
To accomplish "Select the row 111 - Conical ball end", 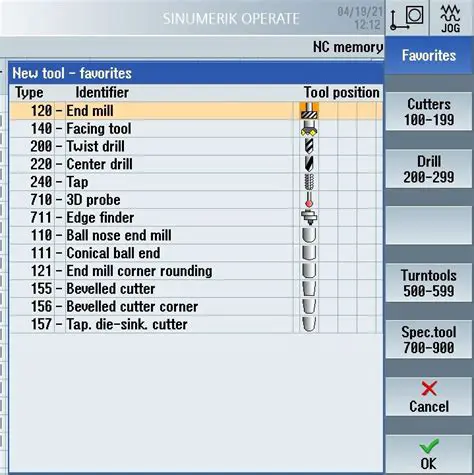I will pyautogui.click(x=196, y=253).
